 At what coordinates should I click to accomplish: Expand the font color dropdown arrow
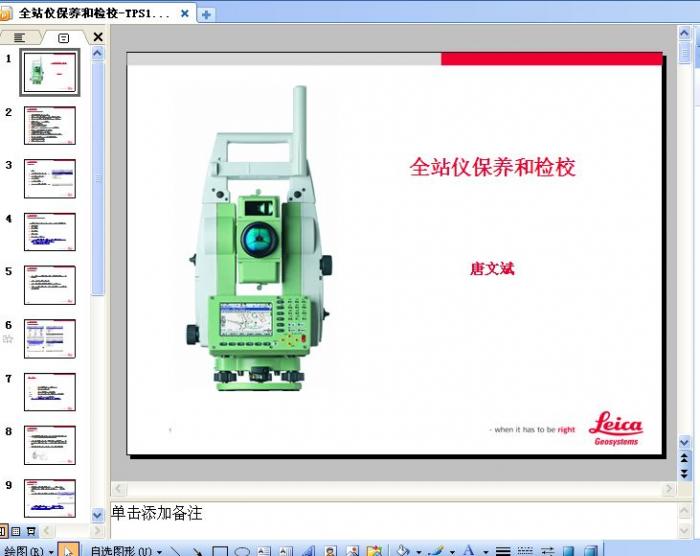[485, 551]
